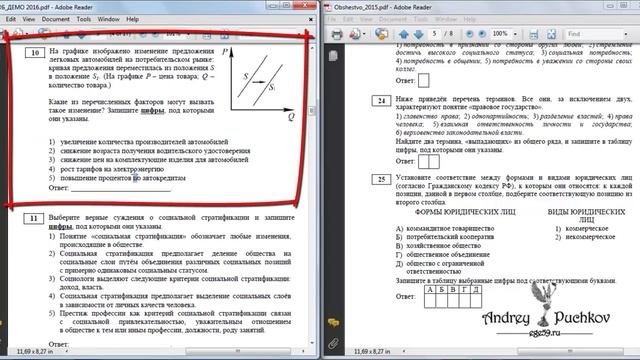Open Edit menu in ДЕМО 2016.pdf window
640x360 pixels.
click(11, 19)
